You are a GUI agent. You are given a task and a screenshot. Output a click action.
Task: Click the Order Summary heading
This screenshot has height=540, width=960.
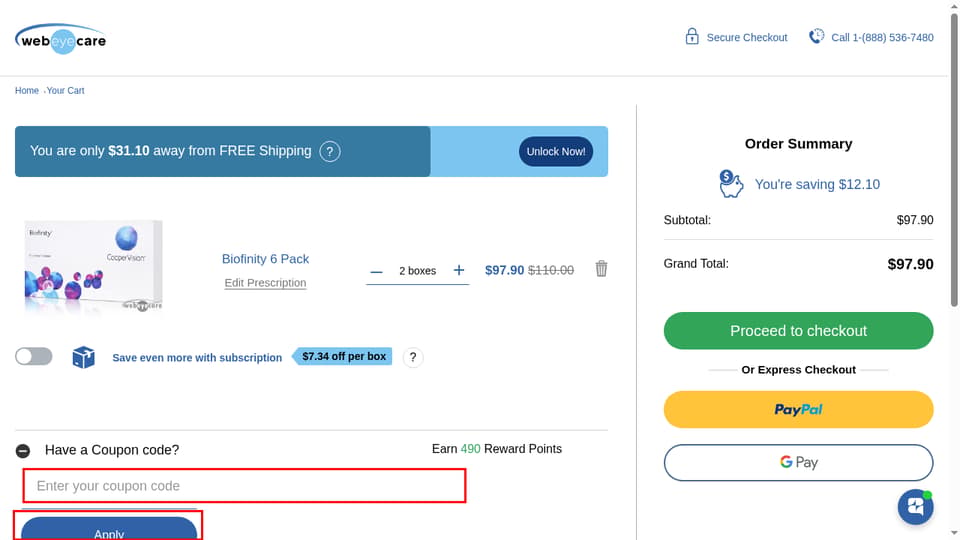[798, 144]
